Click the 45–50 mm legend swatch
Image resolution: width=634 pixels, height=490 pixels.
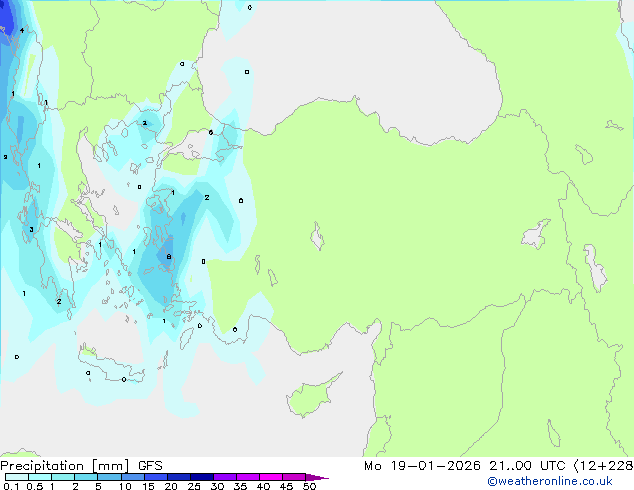click(x=294, y=477)
